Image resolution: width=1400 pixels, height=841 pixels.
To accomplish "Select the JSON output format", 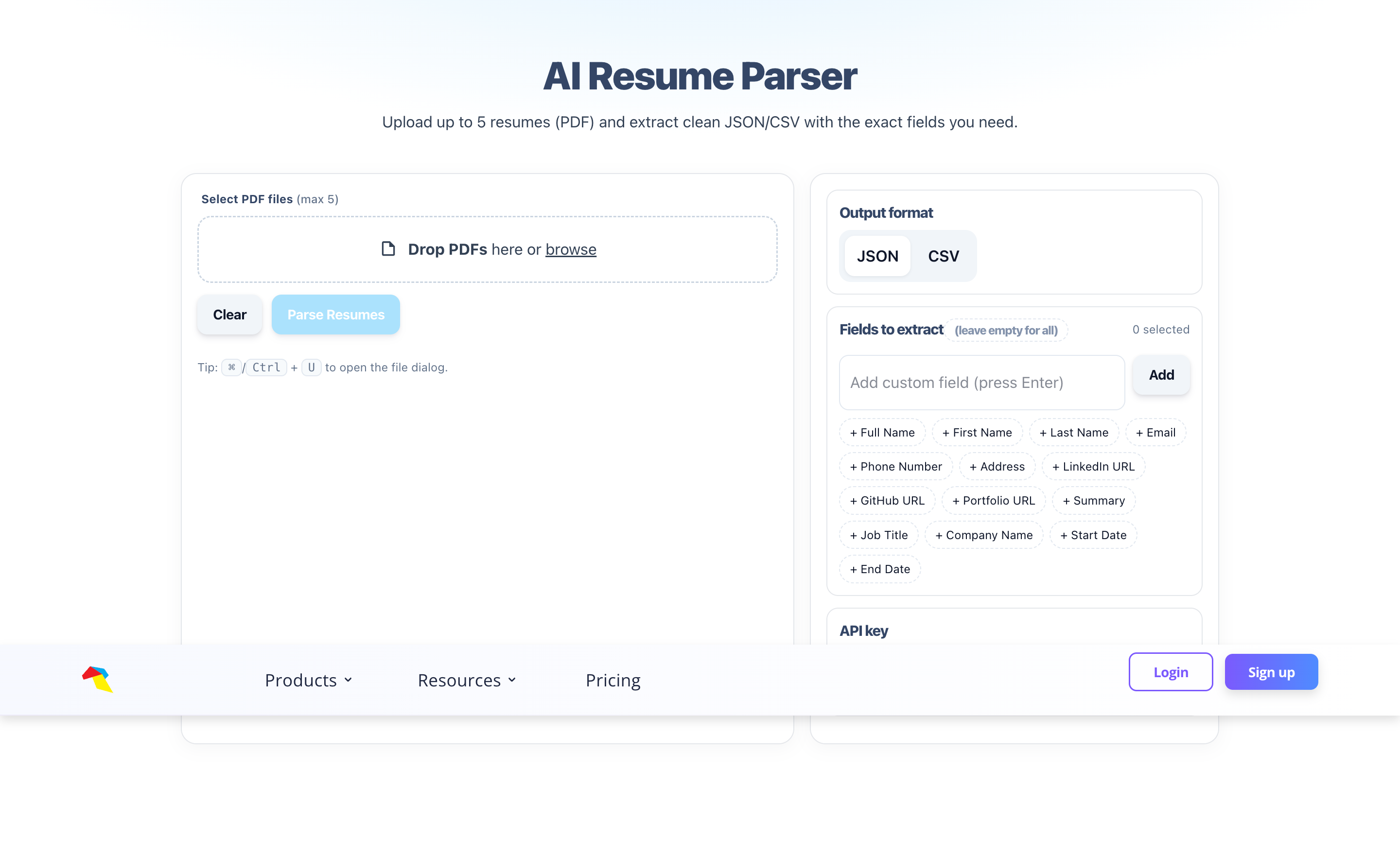I will (876, 256).
